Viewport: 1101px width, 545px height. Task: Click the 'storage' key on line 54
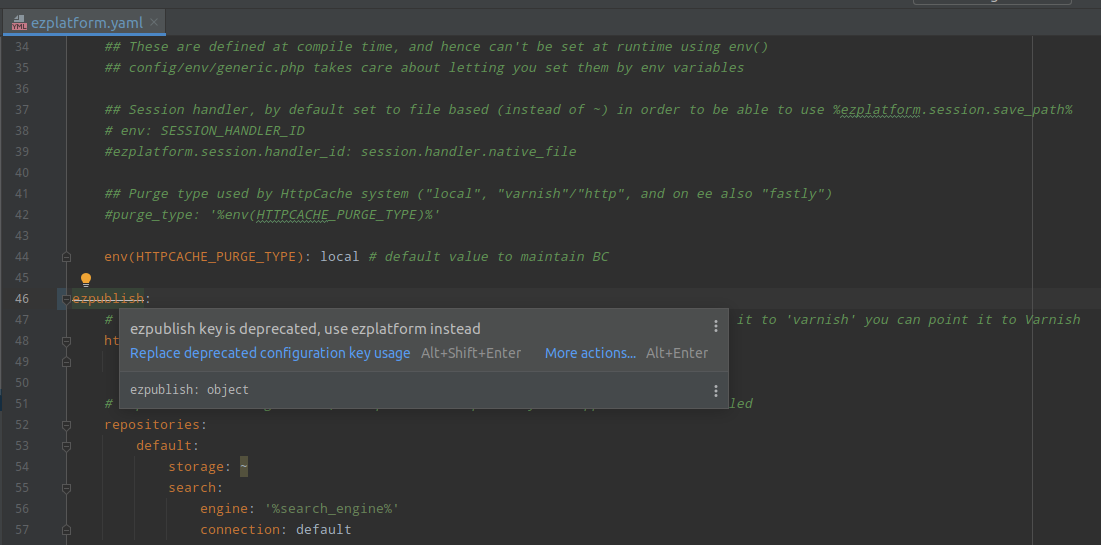tap(196, 467)
